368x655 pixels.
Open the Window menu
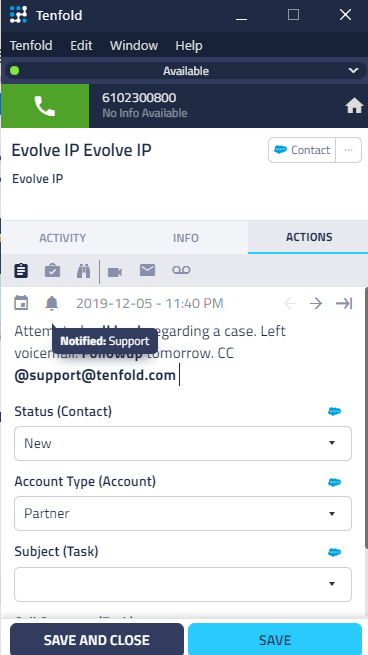134,45
